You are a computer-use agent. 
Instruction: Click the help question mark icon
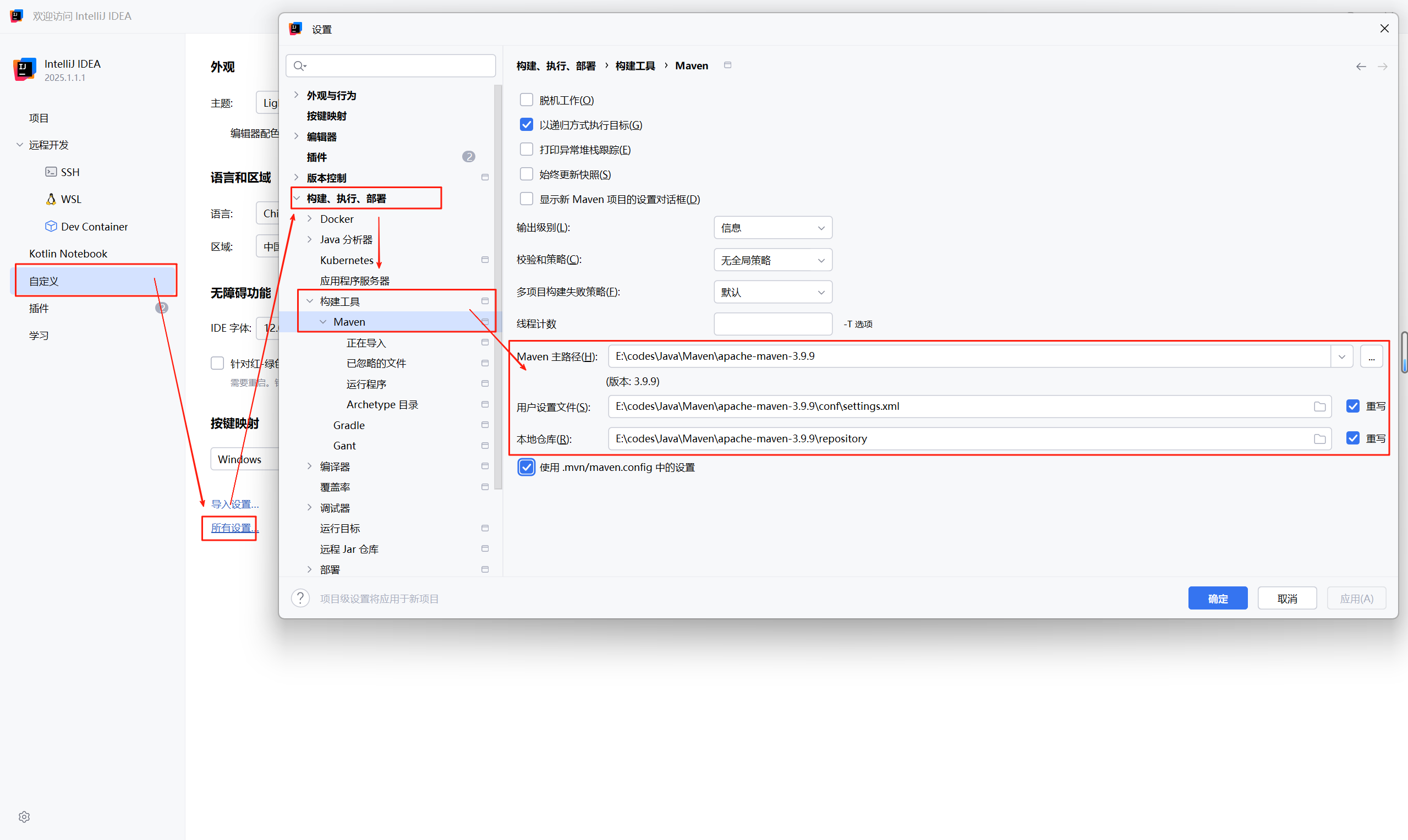click(300, 598)
